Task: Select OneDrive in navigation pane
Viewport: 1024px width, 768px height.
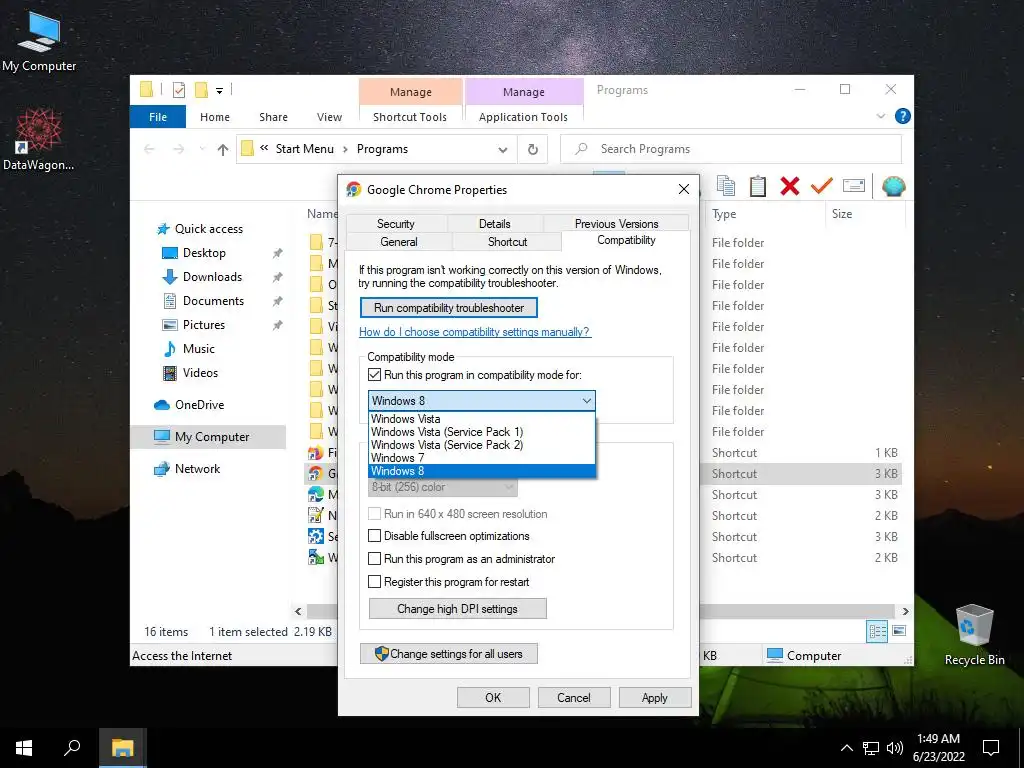Action: (199, 405)
